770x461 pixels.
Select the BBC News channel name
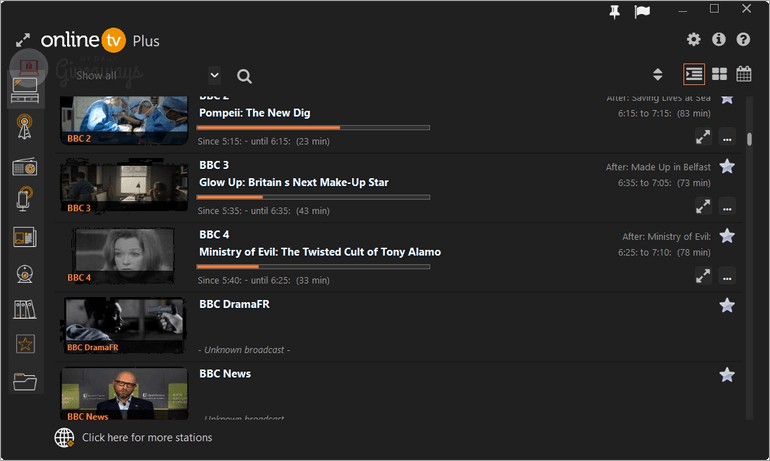[225, 374]
